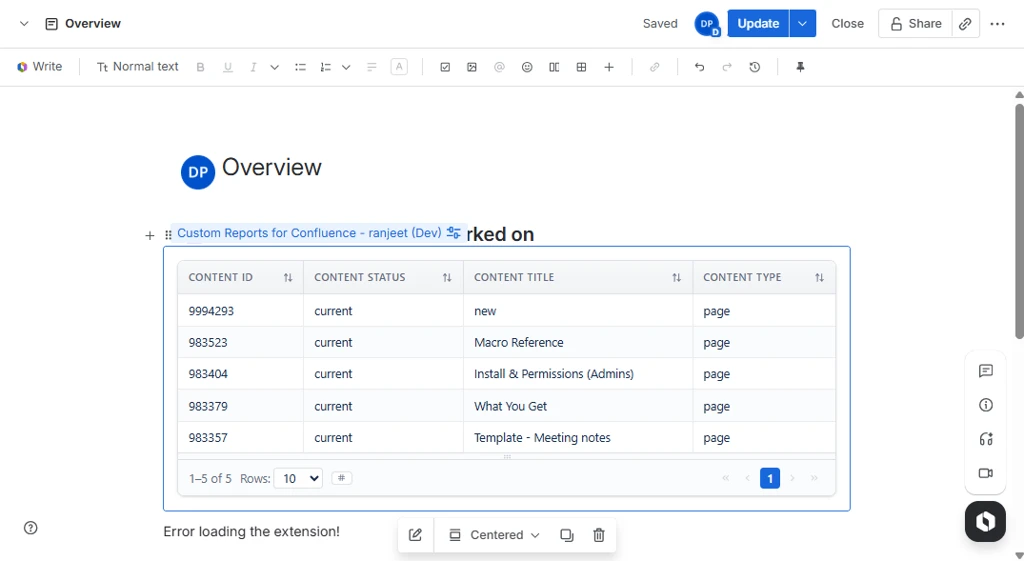Go to the previous page
Image resolution: width=1024 pixels, height=561 pixels.
[x=748, y=478]
